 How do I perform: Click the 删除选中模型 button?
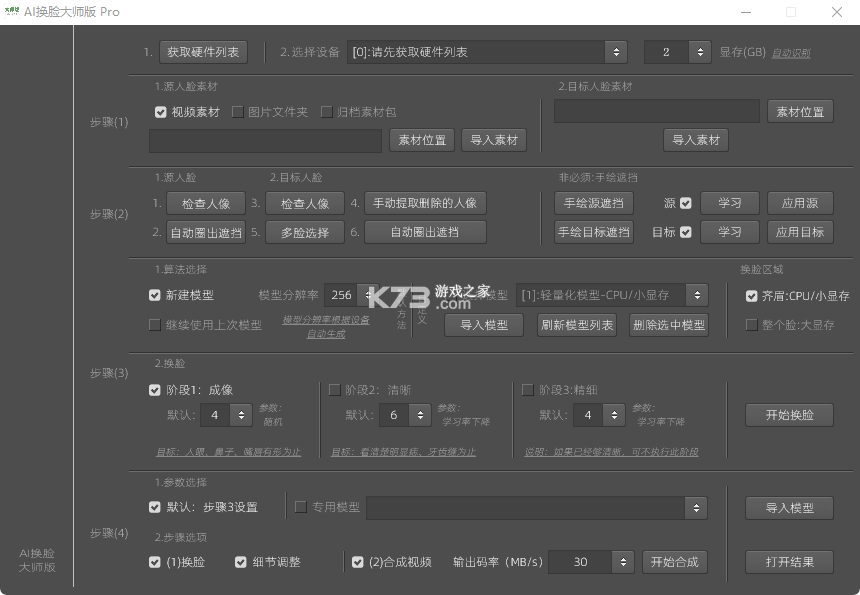point(669,325)
